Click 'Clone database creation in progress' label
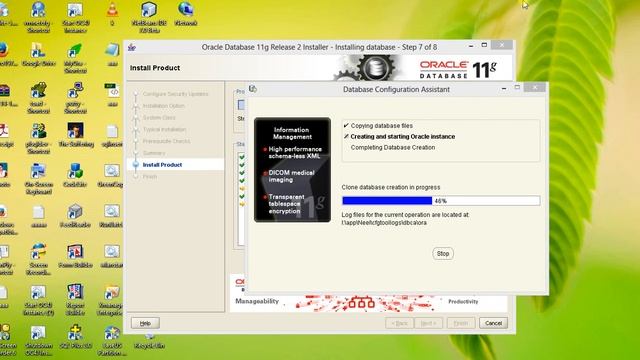640x360 pixels. (x=391, y=187)
